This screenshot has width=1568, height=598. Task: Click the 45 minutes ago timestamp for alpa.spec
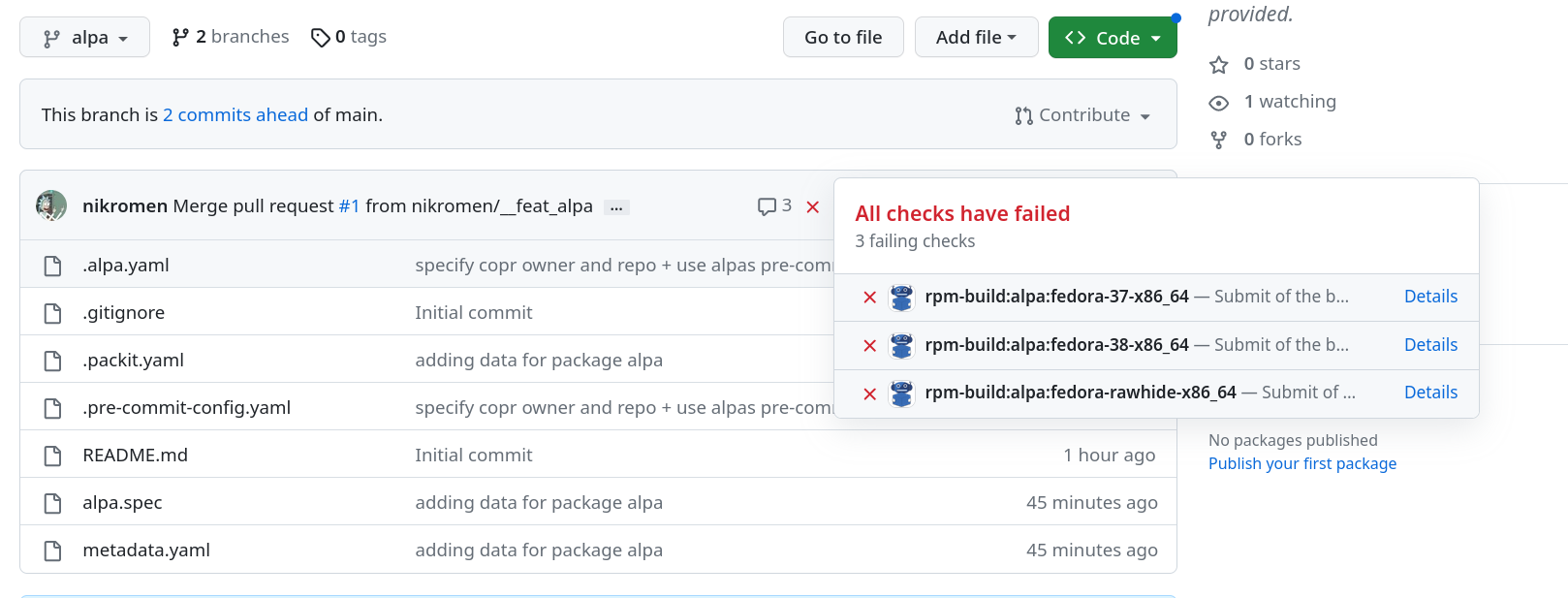pyautogui.click(x=1092, y=502)
